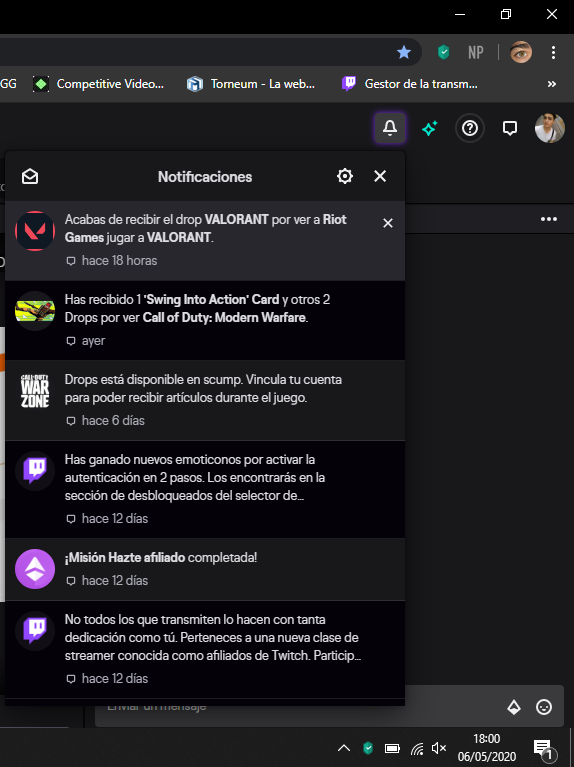Open the Twitch Prime loot sparkle icon

(x=430, y=128)
